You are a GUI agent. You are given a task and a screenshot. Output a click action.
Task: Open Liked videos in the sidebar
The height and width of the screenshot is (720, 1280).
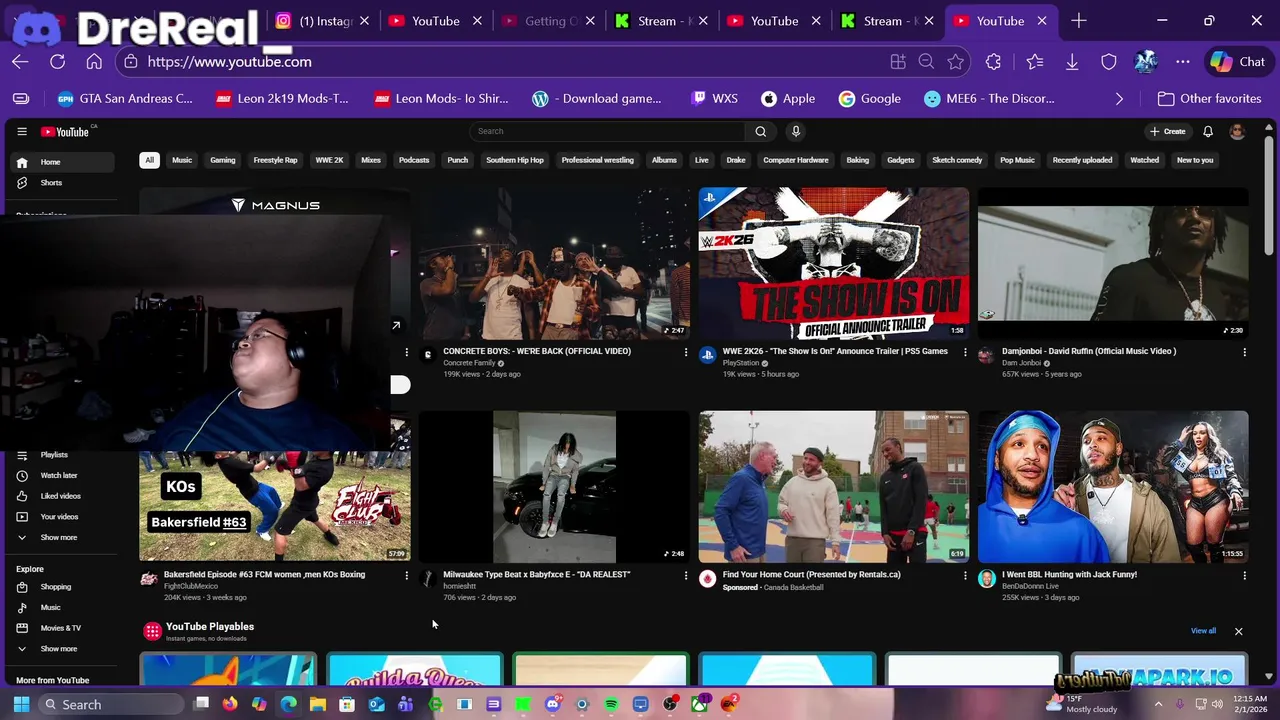click(x=61, y=496)
